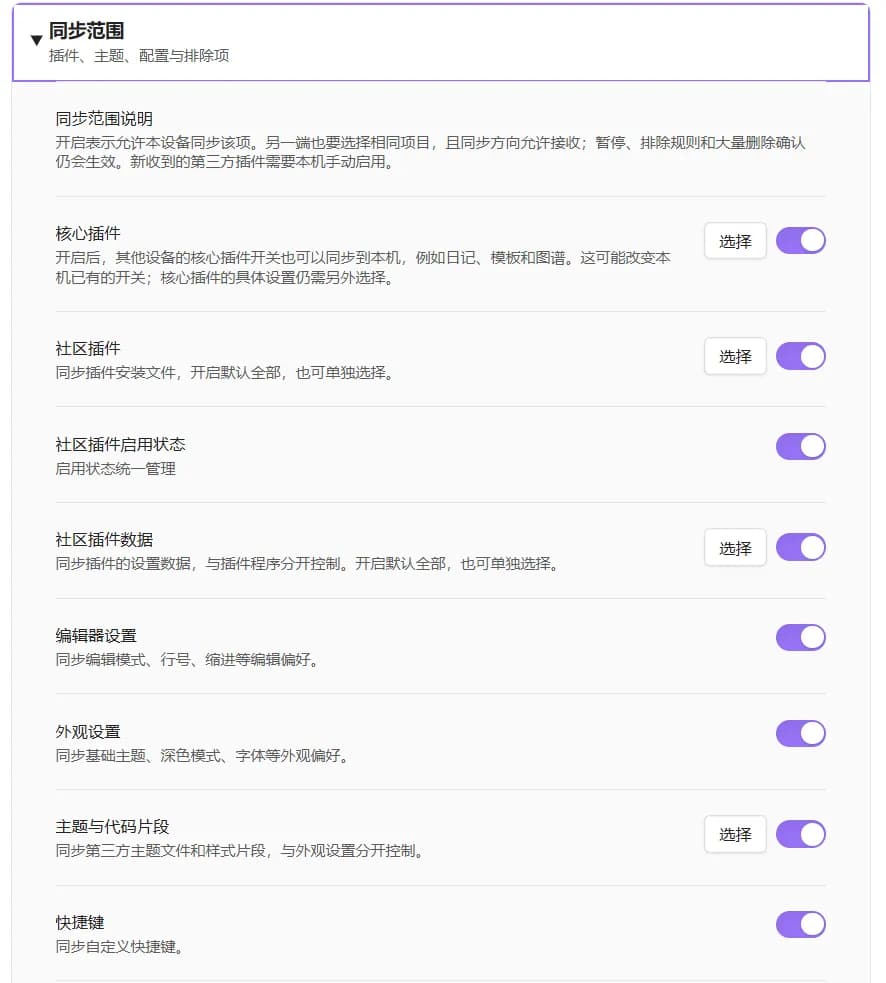
Task: Click the 核心插件 setting label
Action: (88, 233)
